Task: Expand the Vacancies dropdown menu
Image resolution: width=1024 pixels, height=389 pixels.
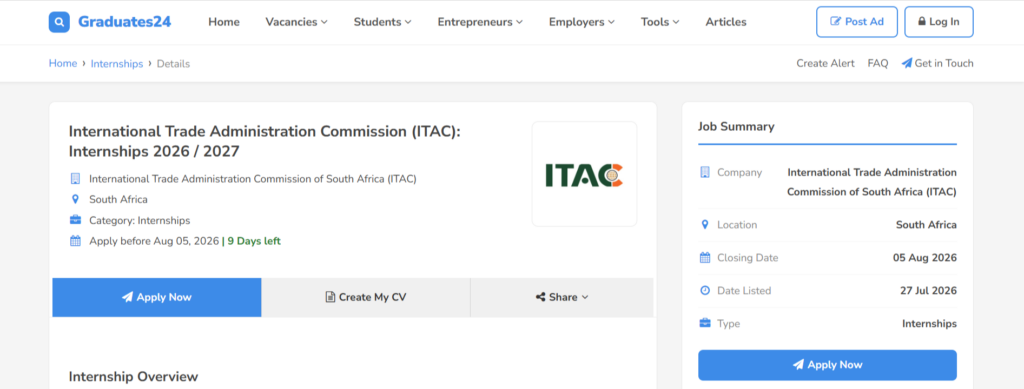Action: click(x=296, y=22)
